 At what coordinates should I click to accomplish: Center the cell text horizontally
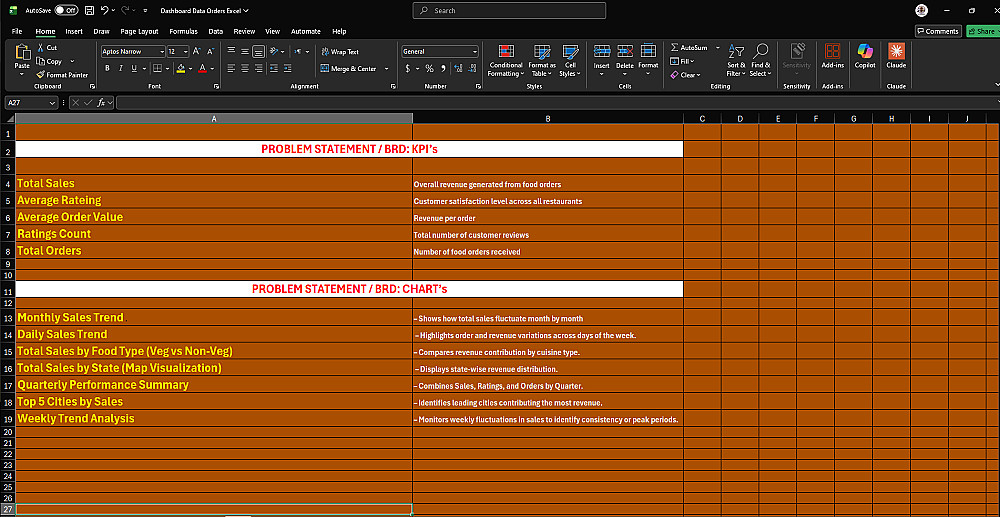(245, 68)
